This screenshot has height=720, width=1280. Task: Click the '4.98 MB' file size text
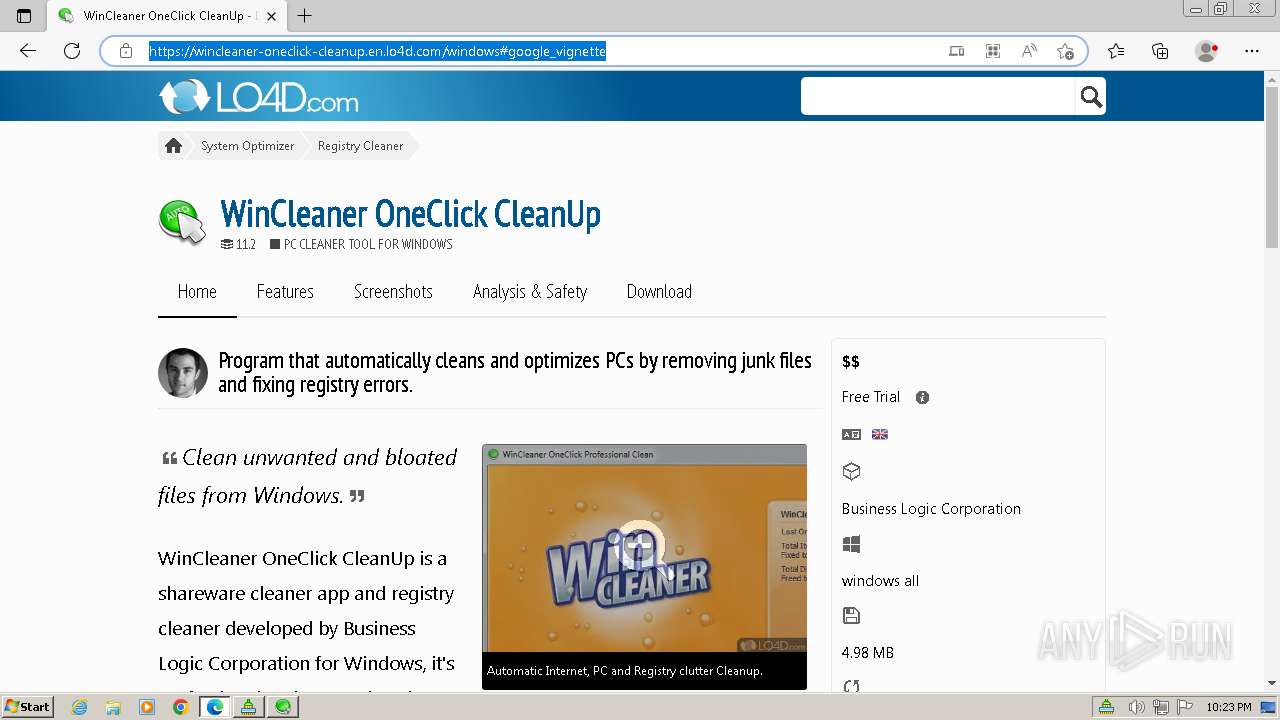(x=868, y=653)
